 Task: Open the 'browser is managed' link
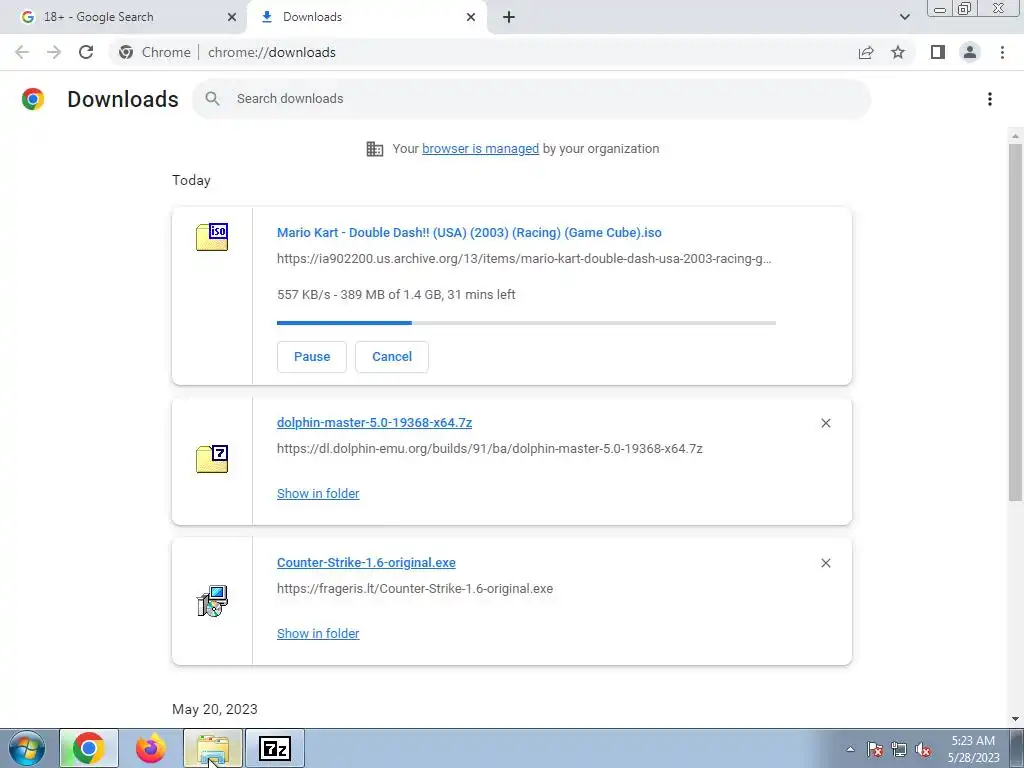coord(480,149)
